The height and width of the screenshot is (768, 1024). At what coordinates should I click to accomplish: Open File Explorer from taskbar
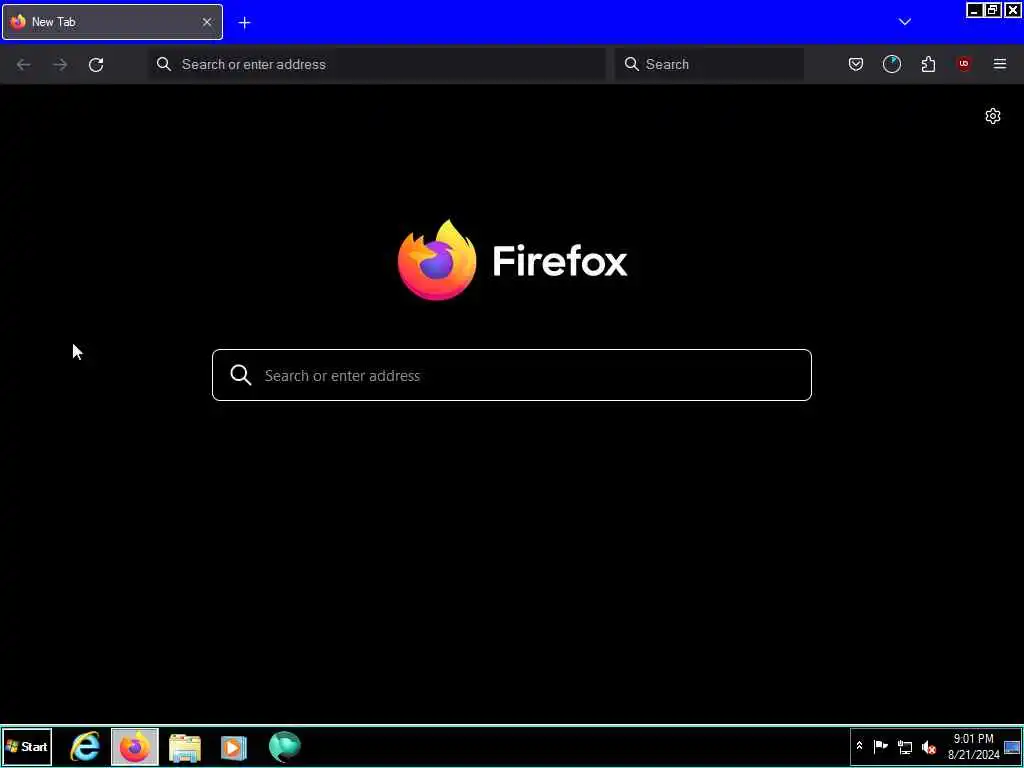[x=185, y=746]
